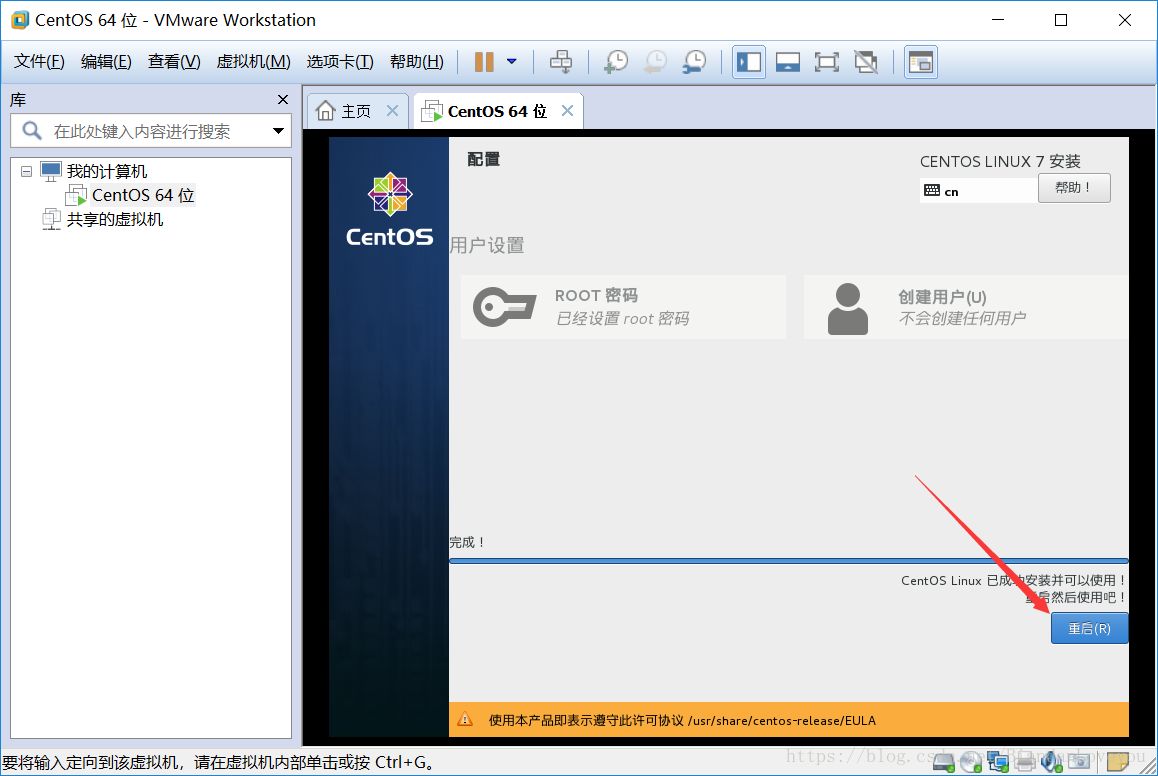Click the hard disk status bar icon
Viewport: 1158px width, 776px height.
943,761
